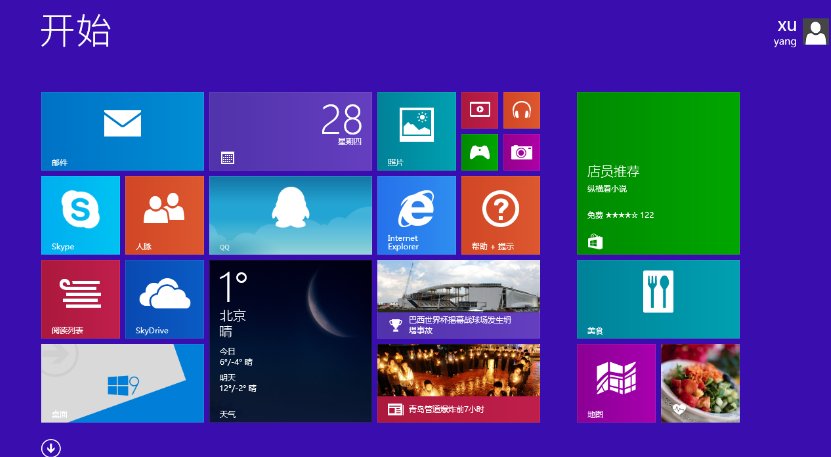831x457 pixels.
Task: Launch the QQ penguin tile
Action: click(290, 215)
